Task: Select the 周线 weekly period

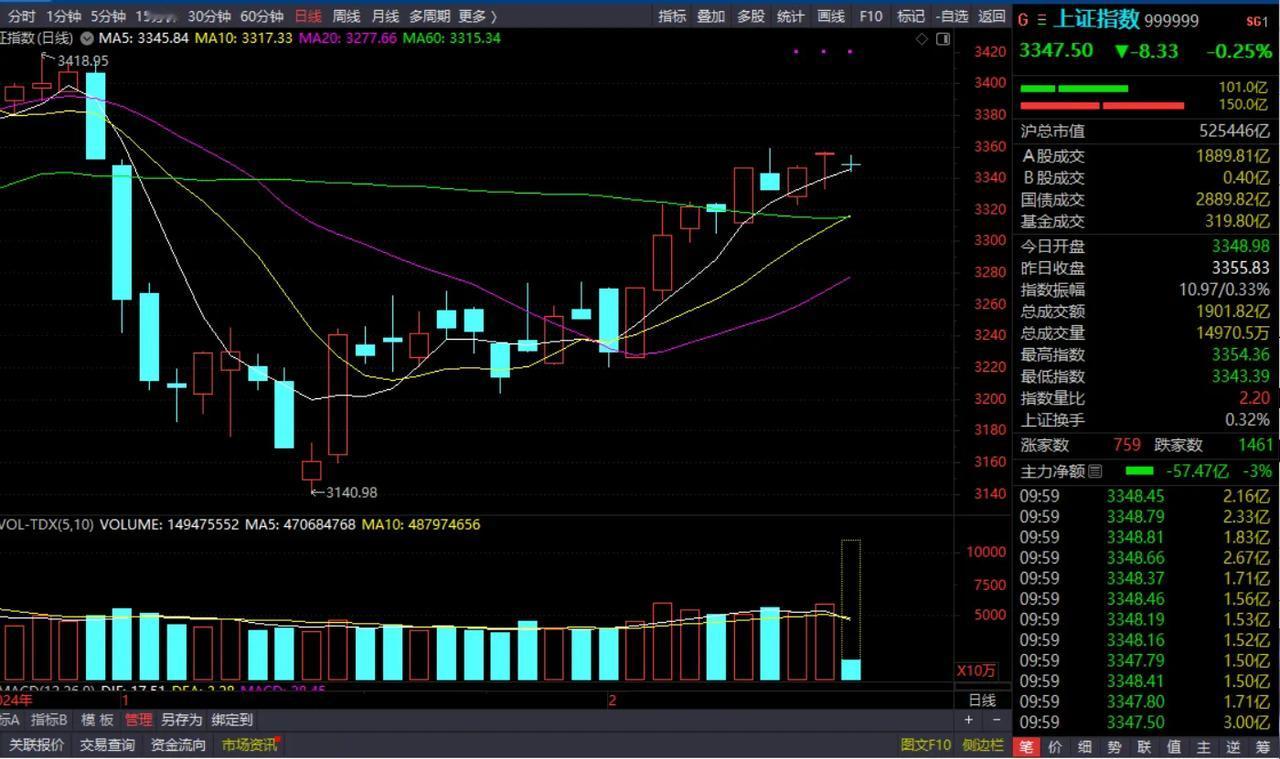Action: pyautogui.click(x=346, y=16)
